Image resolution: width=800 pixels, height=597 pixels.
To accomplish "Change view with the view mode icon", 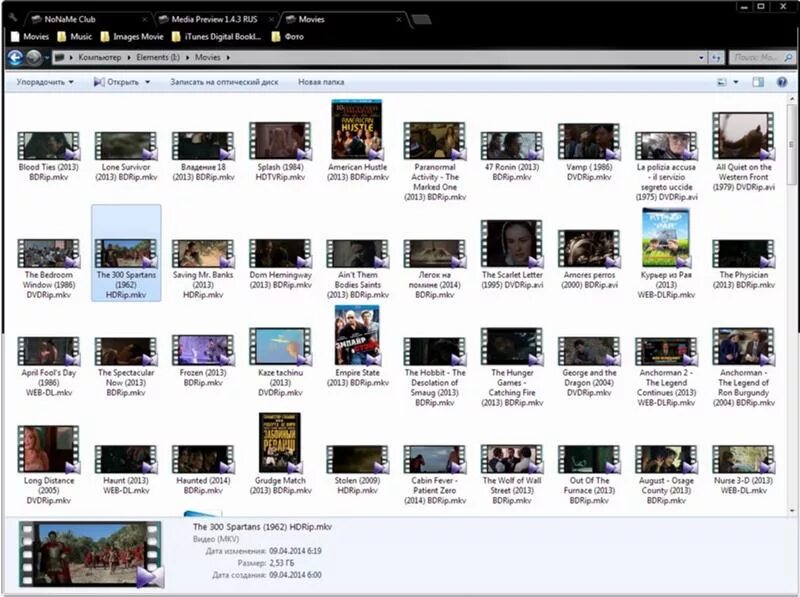I will tap(722, 82).
